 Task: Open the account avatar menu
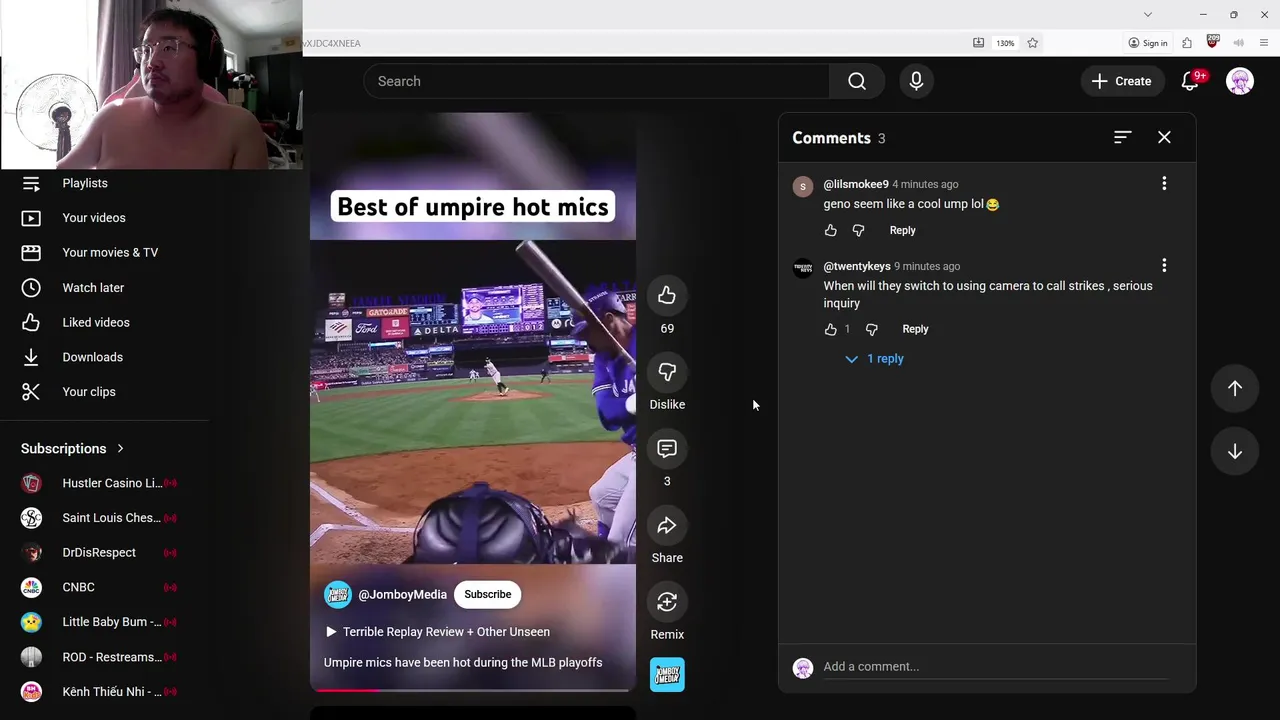pyautogui.click(x=1240, y=81)
